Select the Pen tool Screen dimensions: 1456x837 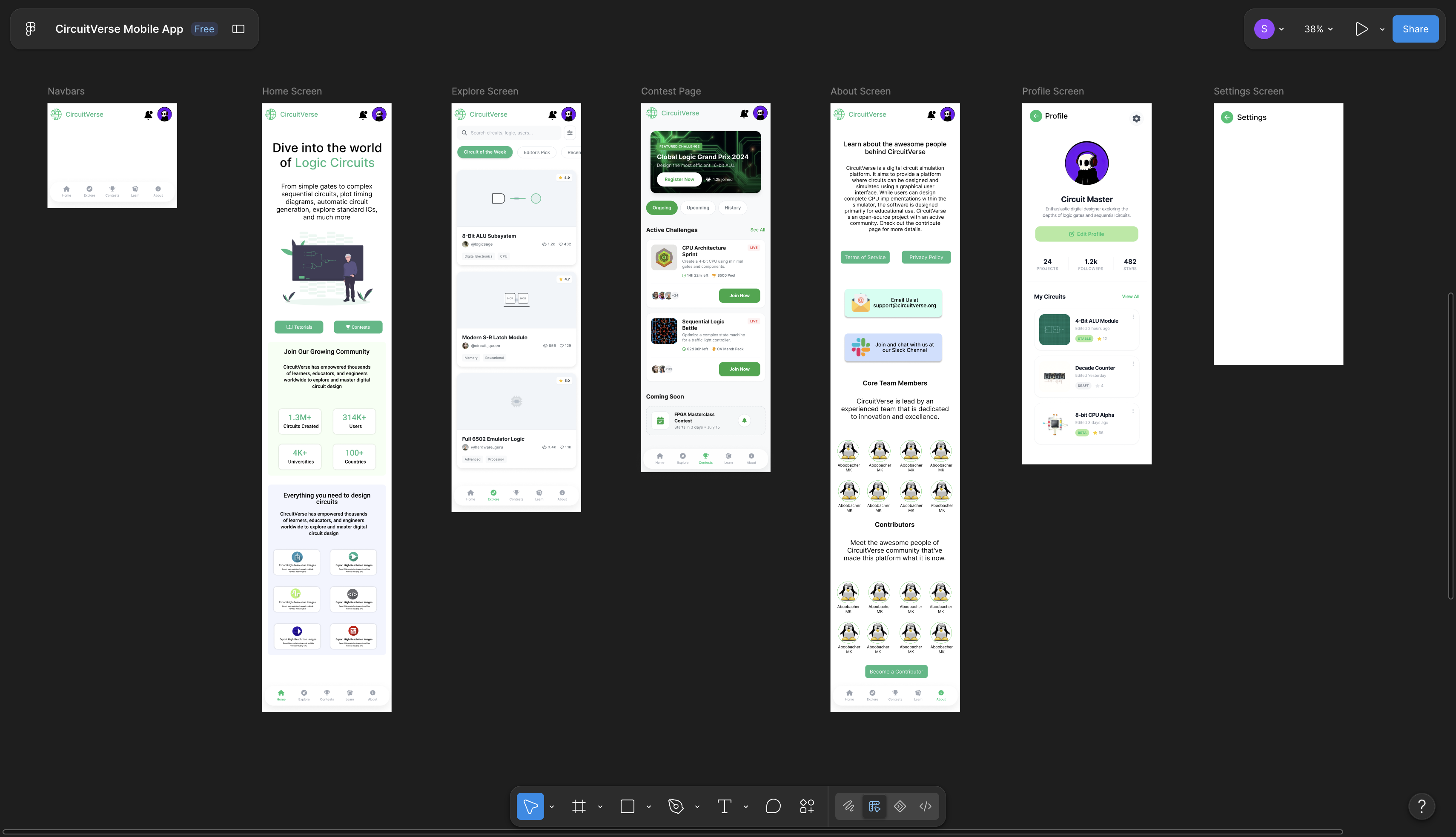tap(676, 806)
